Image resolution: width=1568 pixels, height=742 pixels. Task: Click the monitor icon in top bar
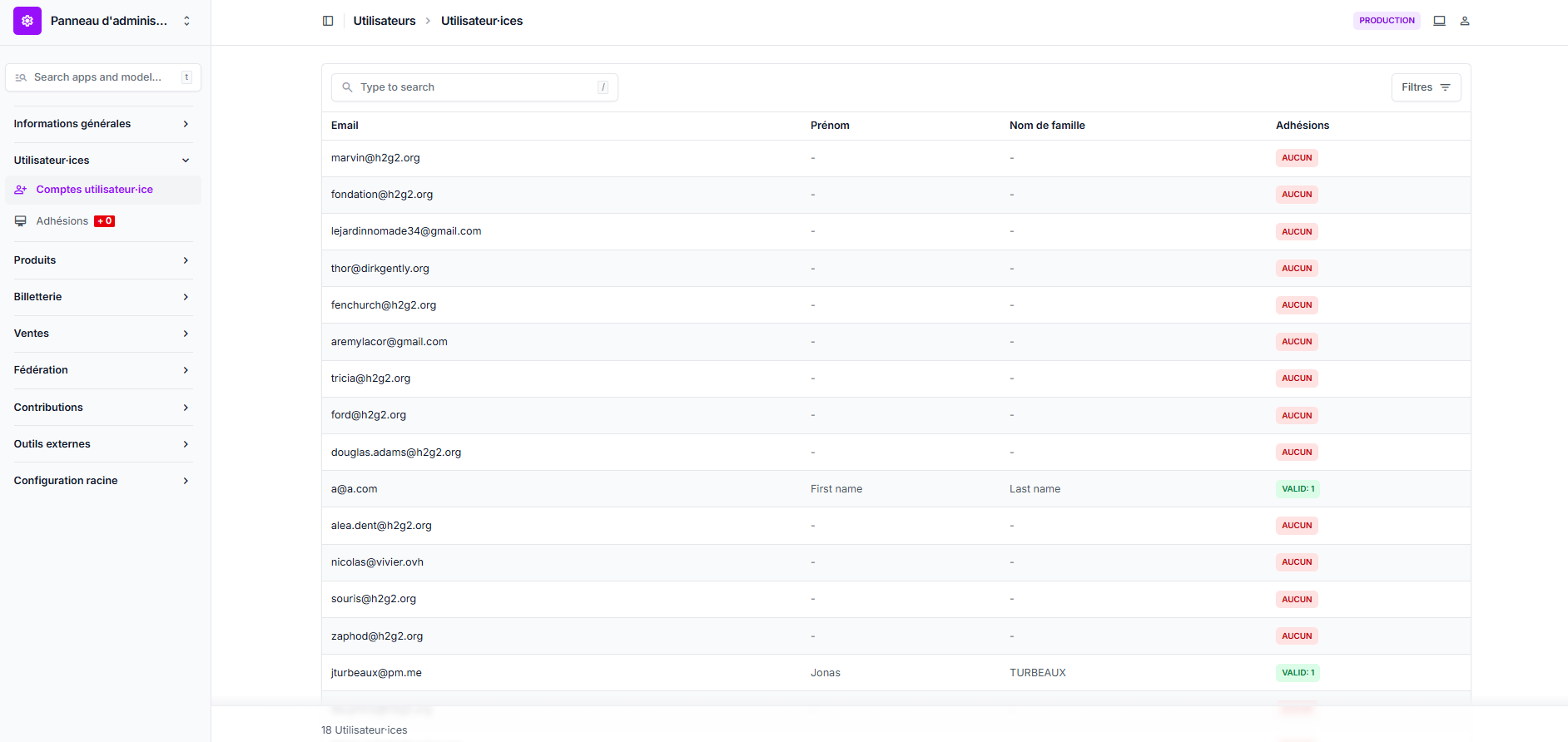click(1439, 21)
